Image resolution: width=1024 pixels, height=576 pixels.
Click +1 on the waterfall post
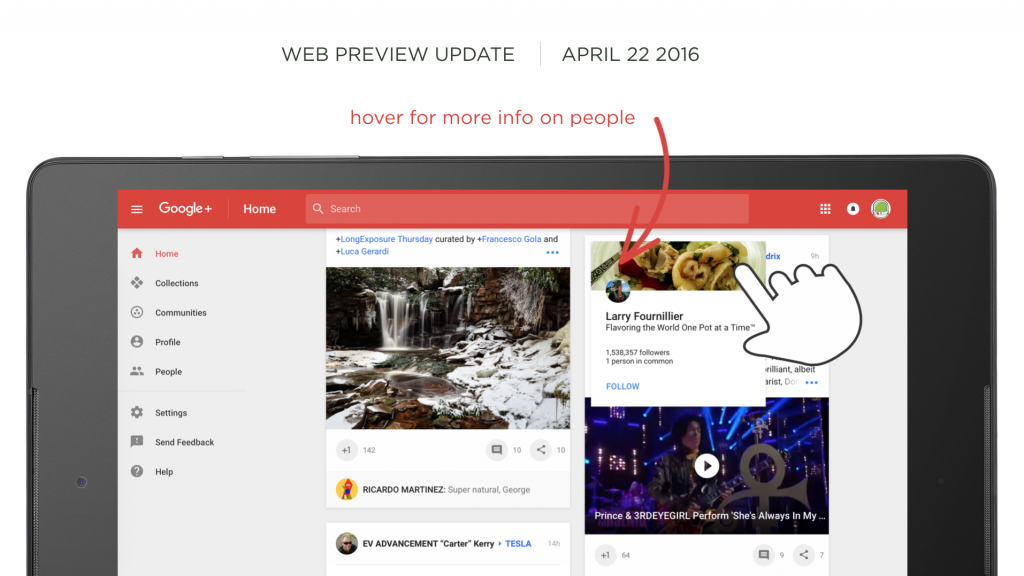pos(347,450)
